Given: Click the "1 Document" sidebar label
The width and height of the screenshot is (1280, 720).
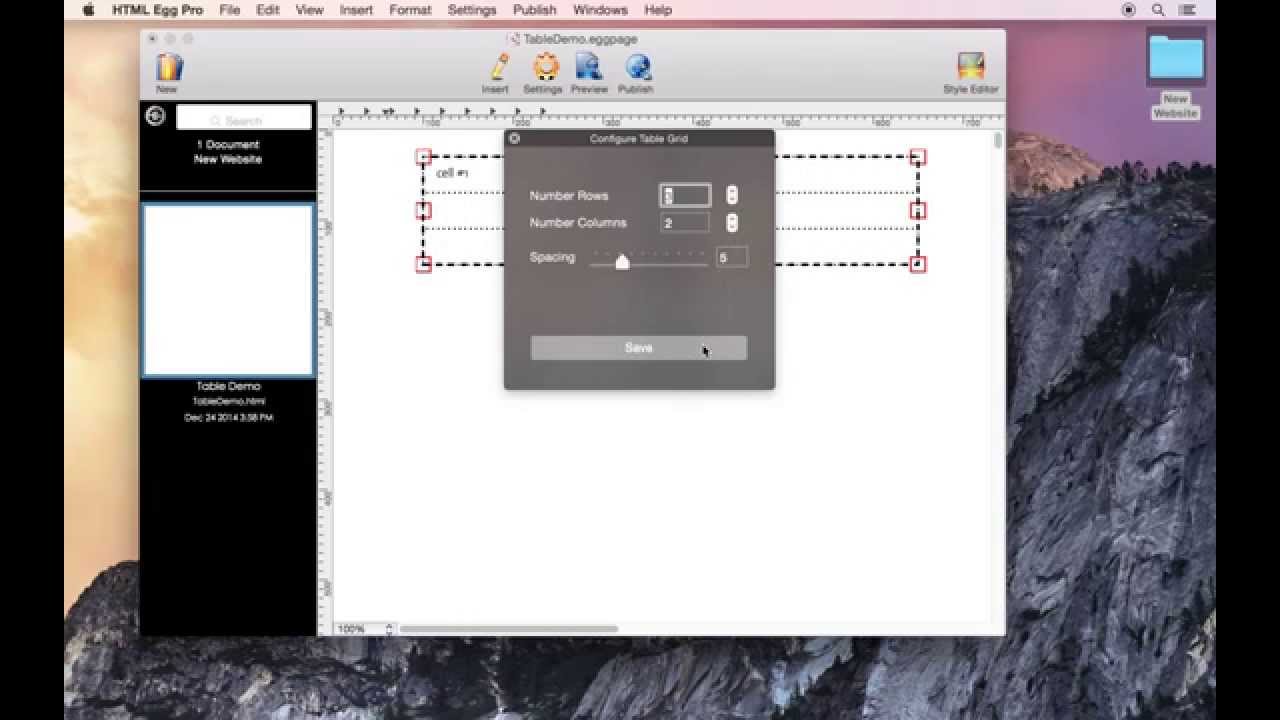Looking at the screenshot, I should (228, 145).
